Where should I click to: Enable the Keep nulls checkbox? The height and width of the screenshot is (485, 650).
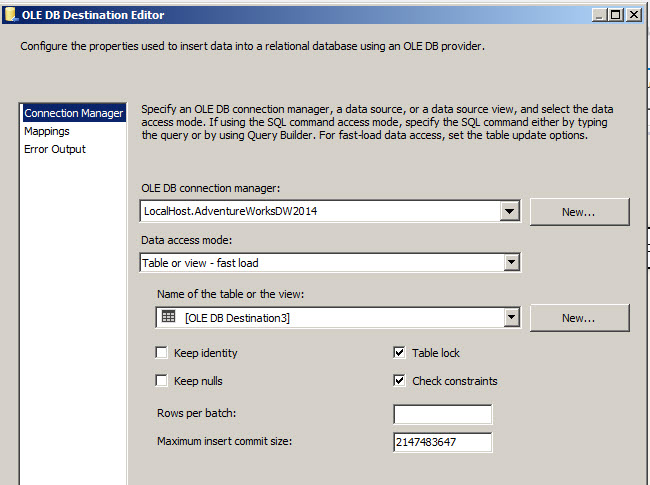(162, 381)
